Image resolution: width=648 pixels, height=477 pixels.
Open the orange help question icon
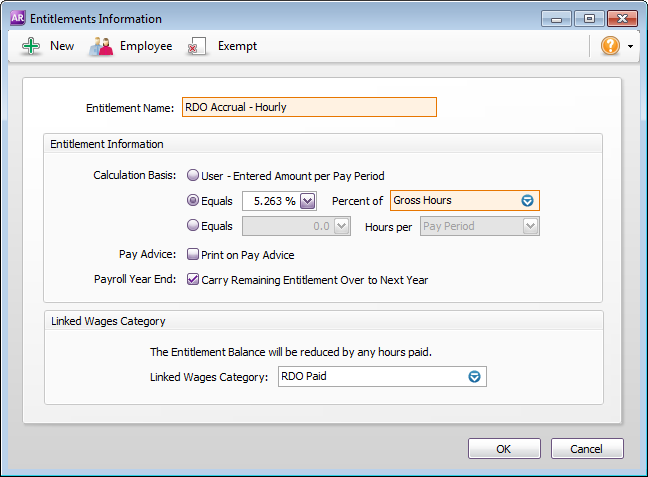[x=610, y=45]
